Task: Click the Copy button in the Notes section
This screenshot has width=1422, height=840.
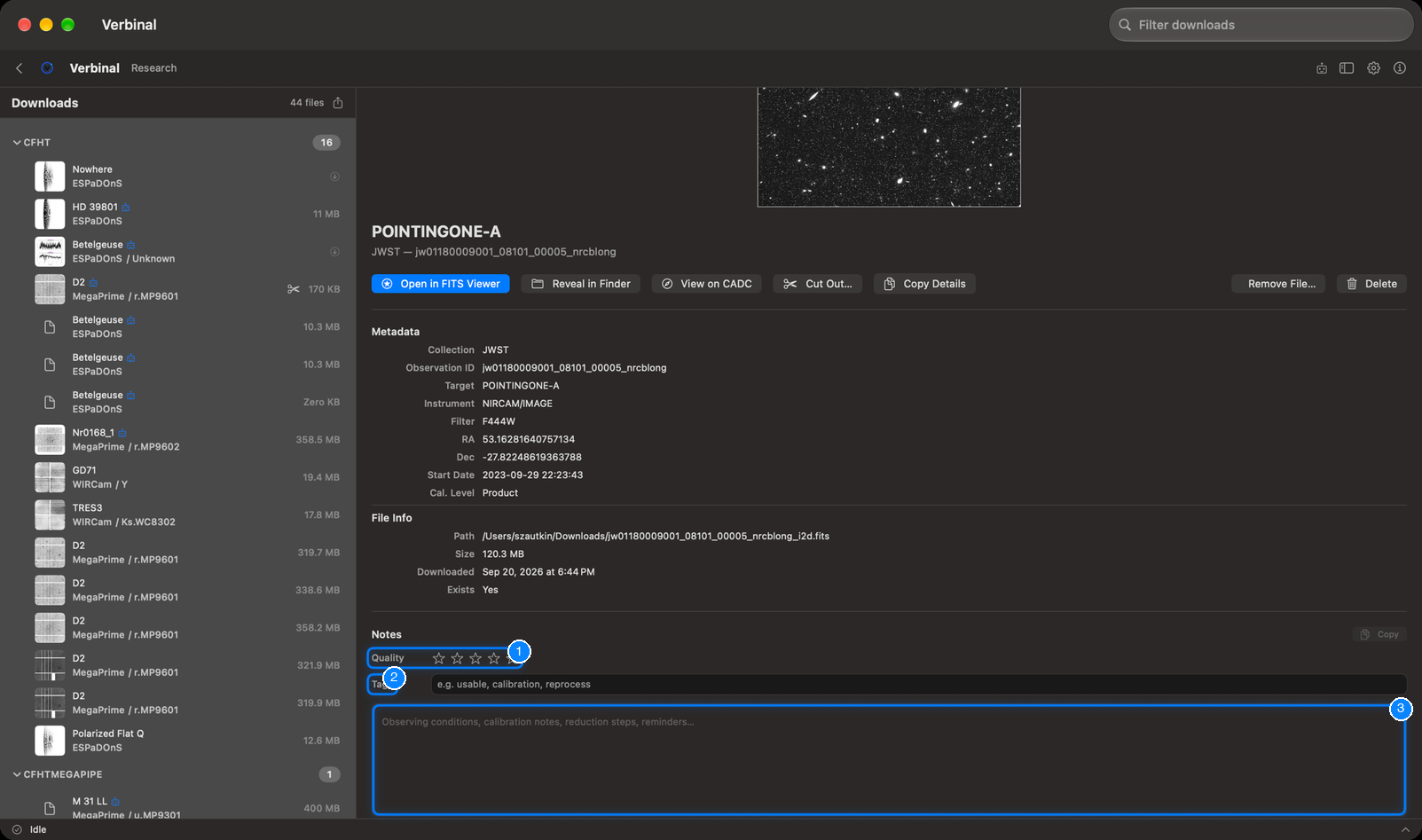Action: point(1379,634)
